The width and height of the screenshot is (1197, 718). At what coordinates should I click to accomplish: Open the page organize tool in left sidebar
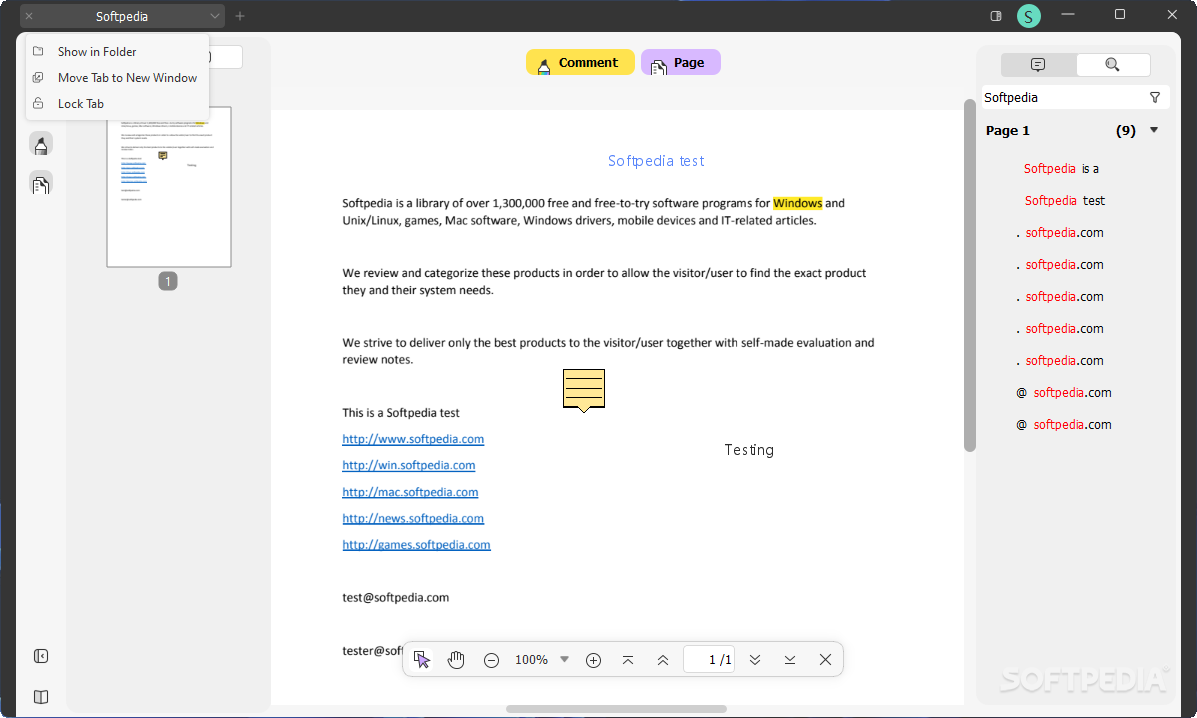pyautogui.click(x=41, y=184)
